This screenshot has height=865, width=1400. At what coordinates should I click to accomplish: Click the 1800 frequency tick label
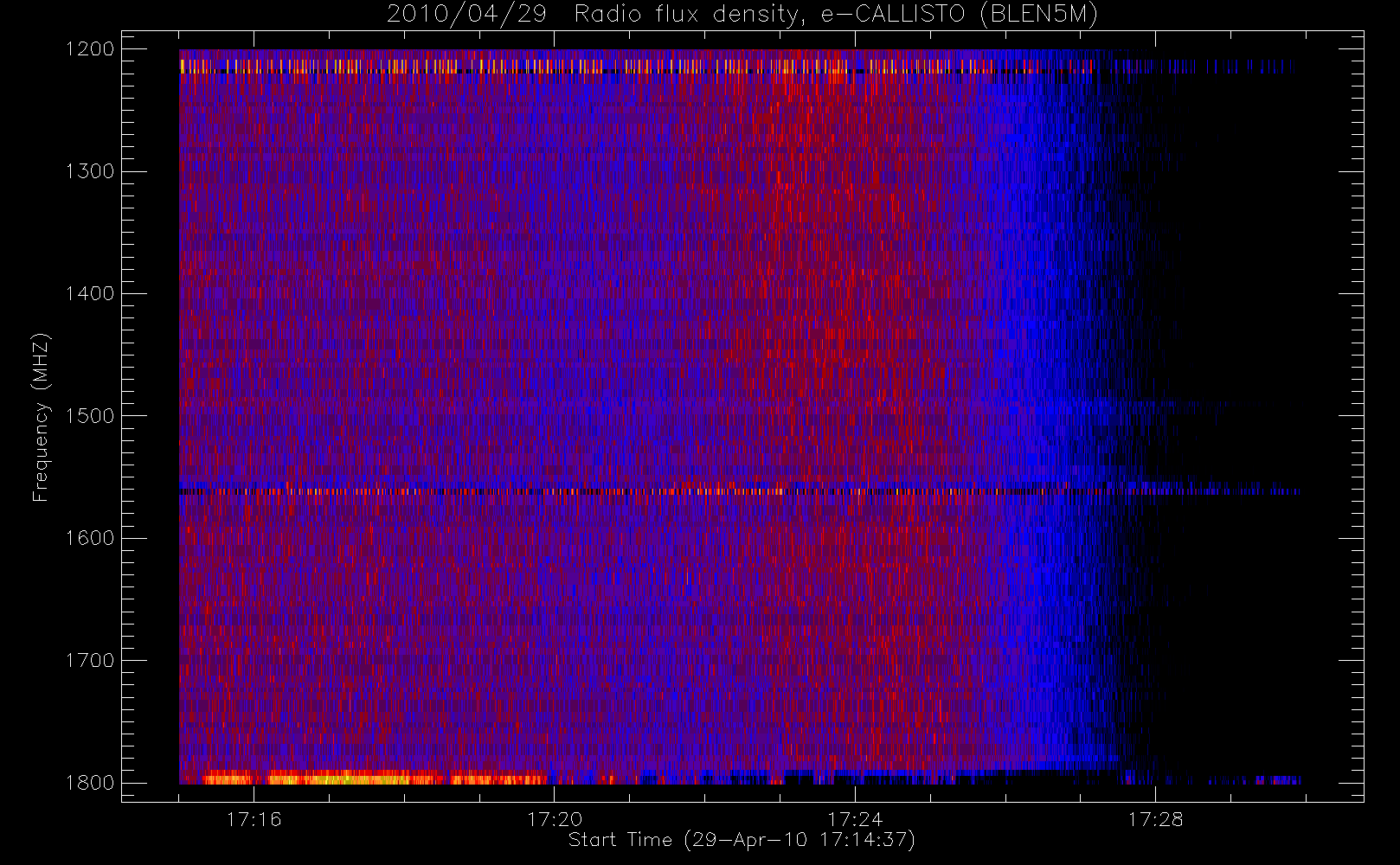point(90,783)
